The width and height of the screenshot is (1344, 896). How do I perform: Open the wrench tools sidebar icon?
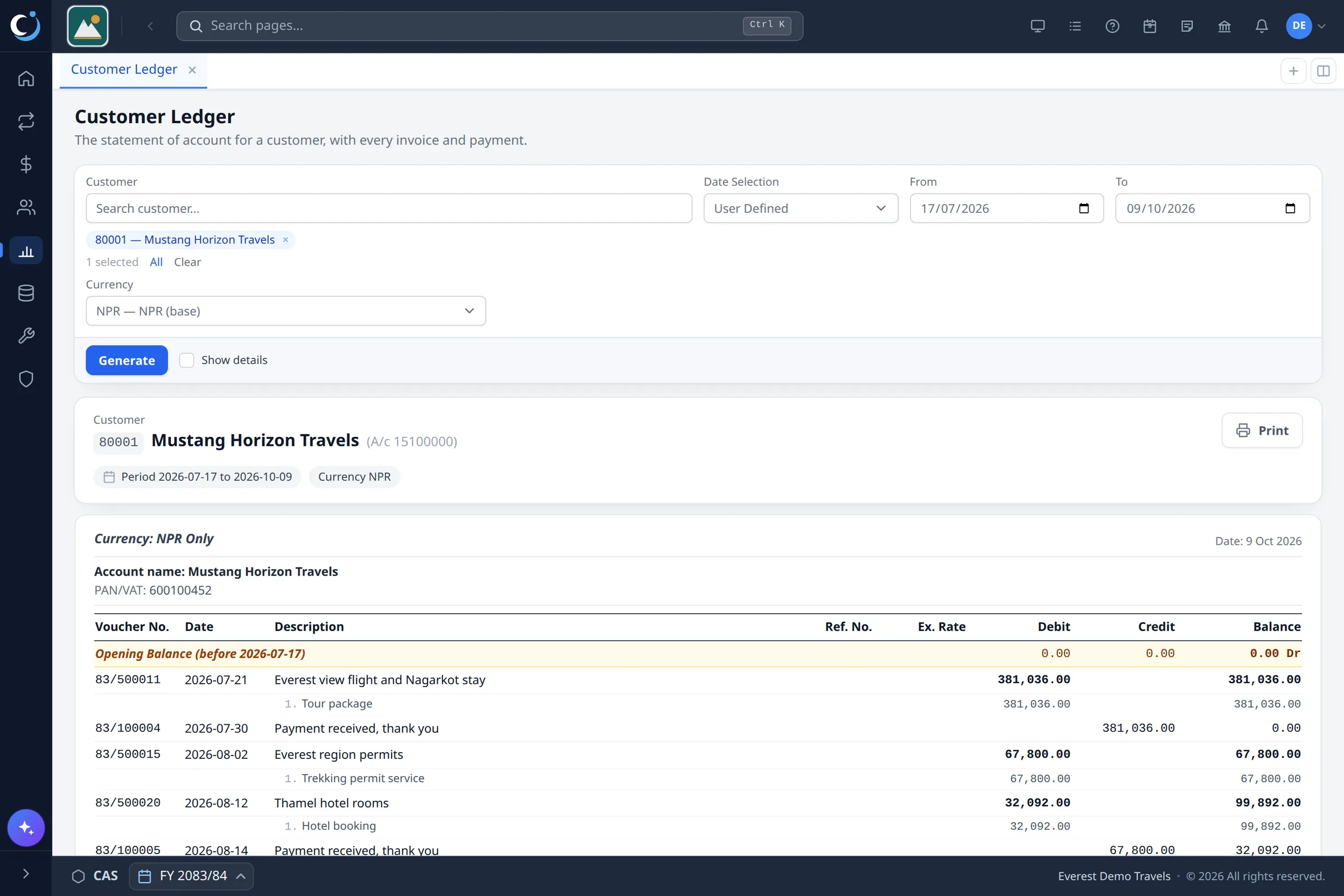26,336
